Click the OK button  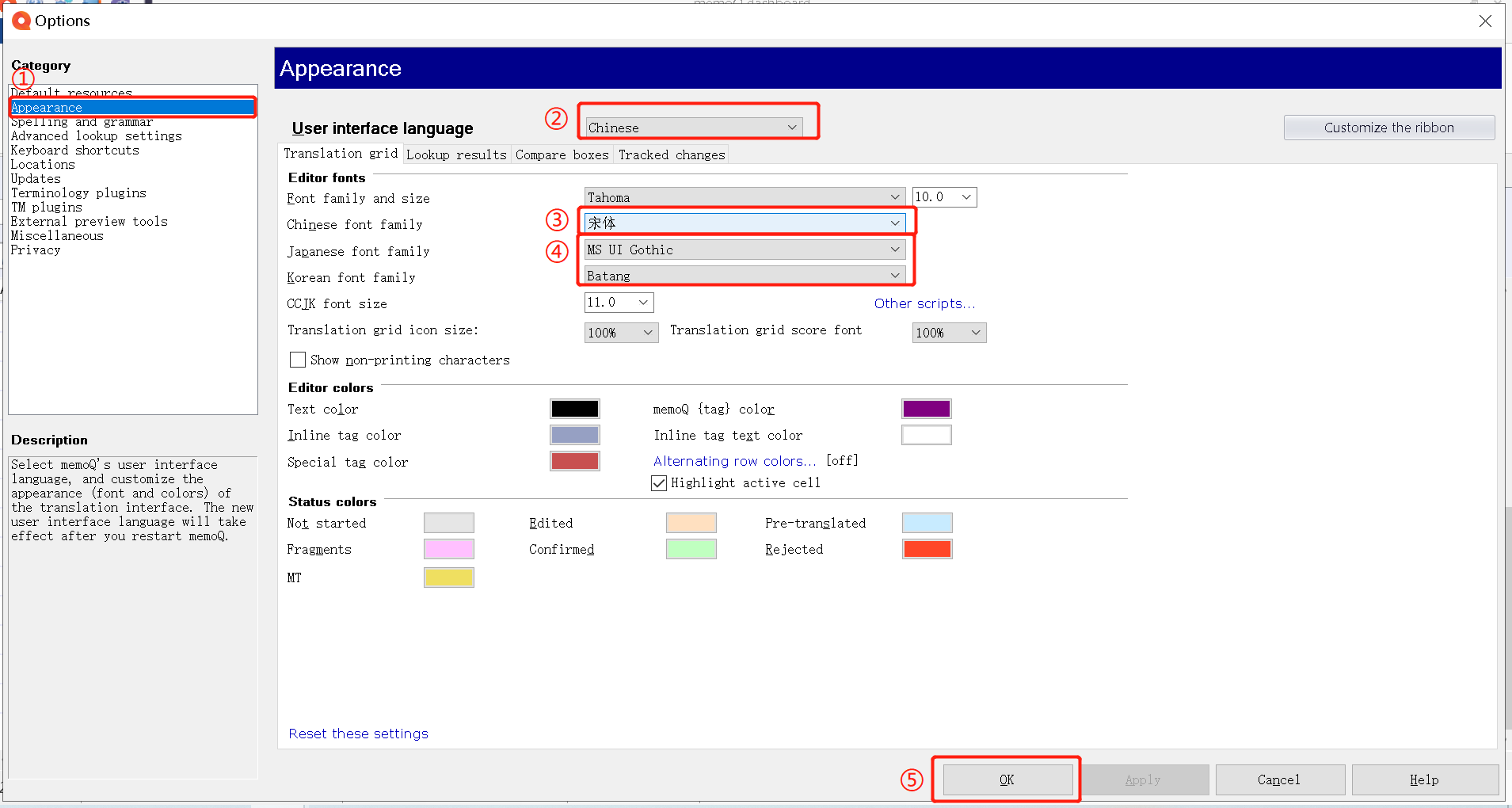click(x=1007, y=779)
